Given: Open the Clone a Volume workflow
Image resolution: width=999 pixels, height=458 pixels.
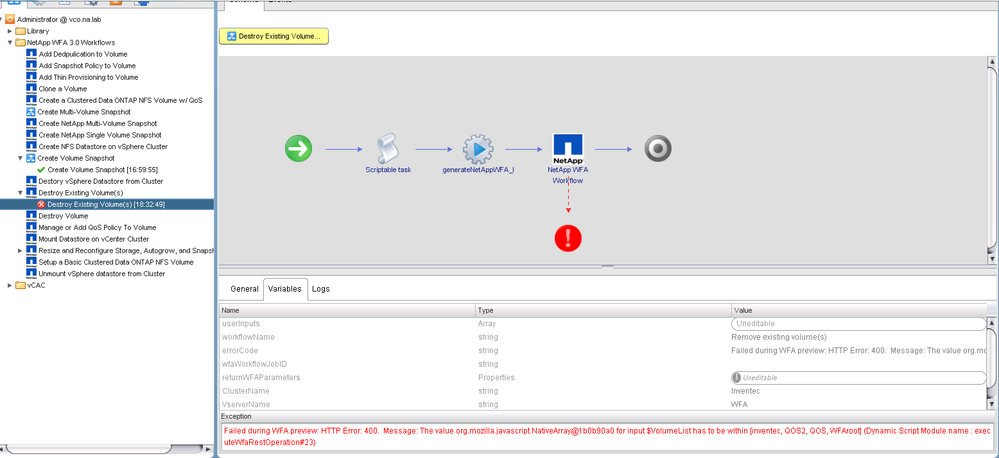Looking at the screenshot, I should pyautogui.click(x=62, y=89).
